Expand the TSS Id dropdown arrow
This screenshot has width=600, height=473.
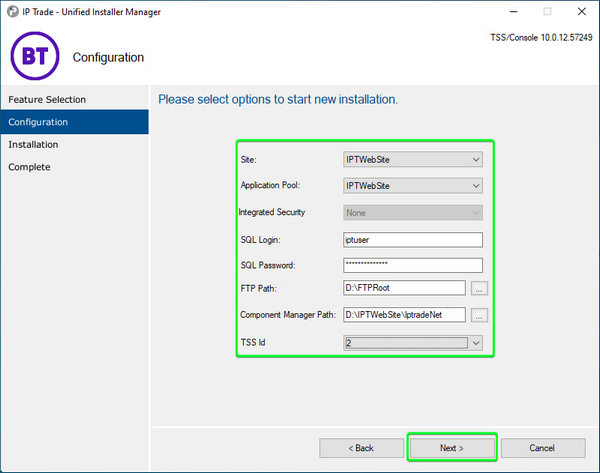coord(476,343)
